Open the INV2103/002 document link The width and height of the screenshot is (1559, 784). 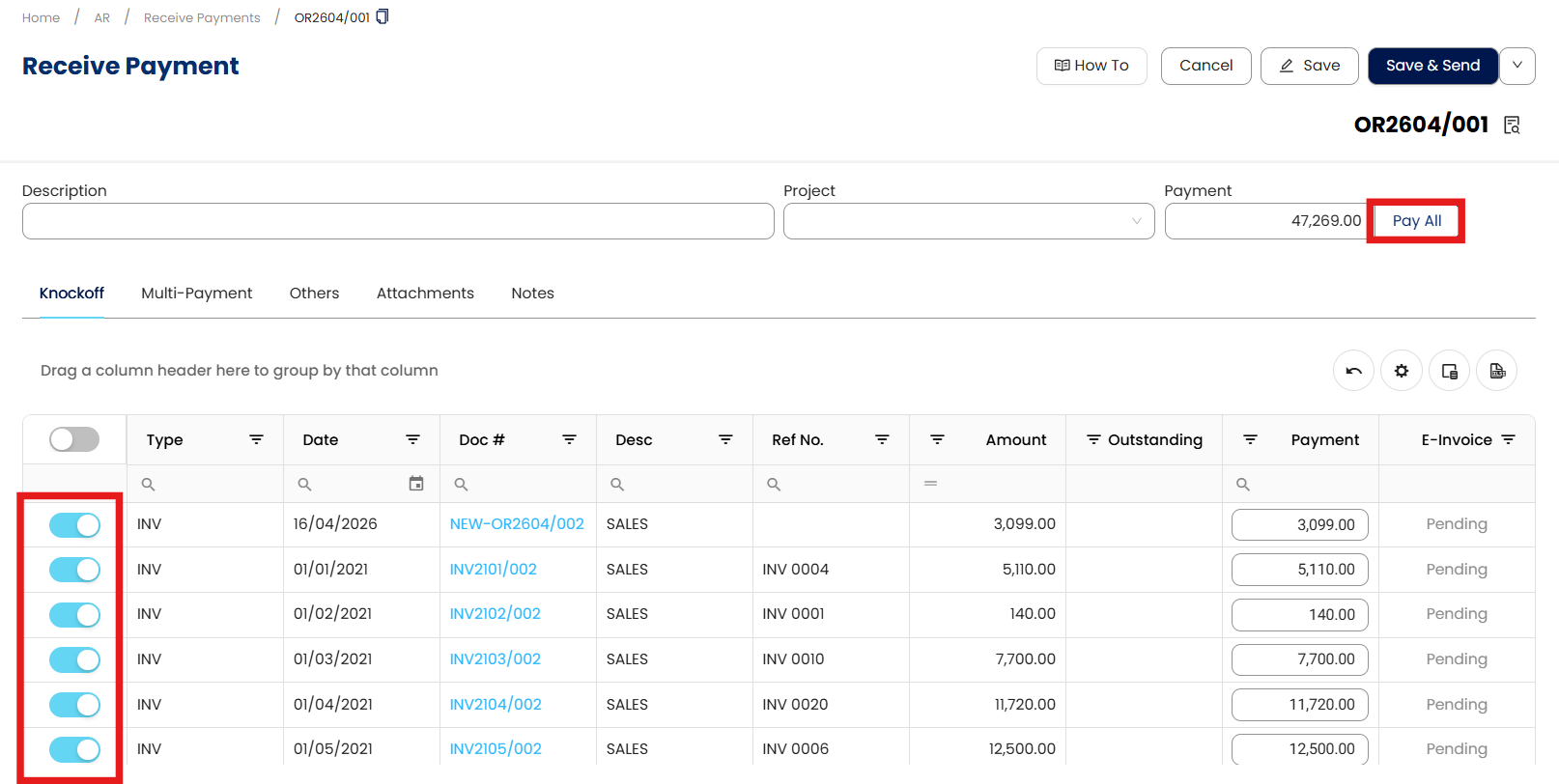tap(496, 659)
